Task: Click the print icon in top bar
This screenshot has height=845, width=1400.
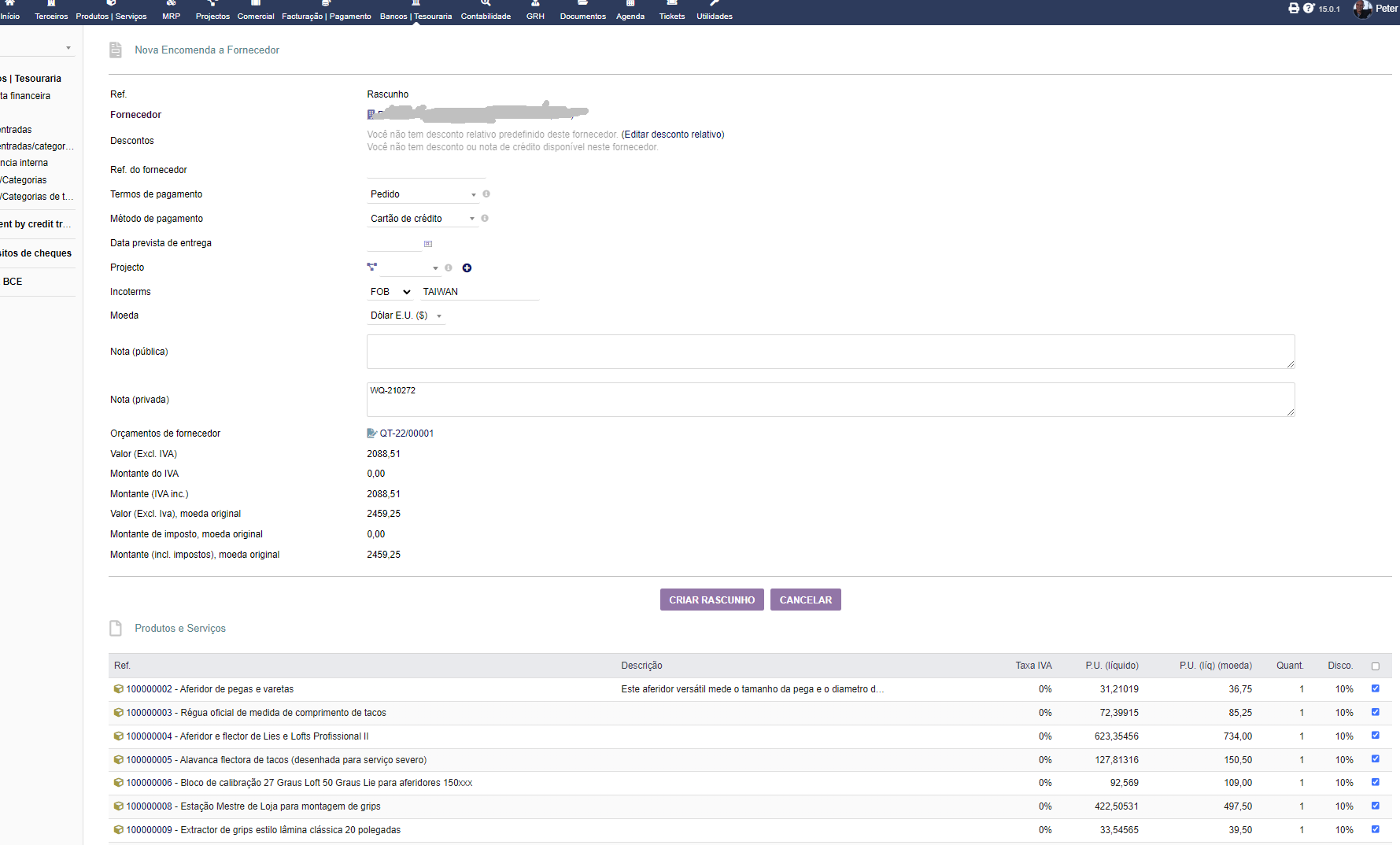Action: (1294, 8)
